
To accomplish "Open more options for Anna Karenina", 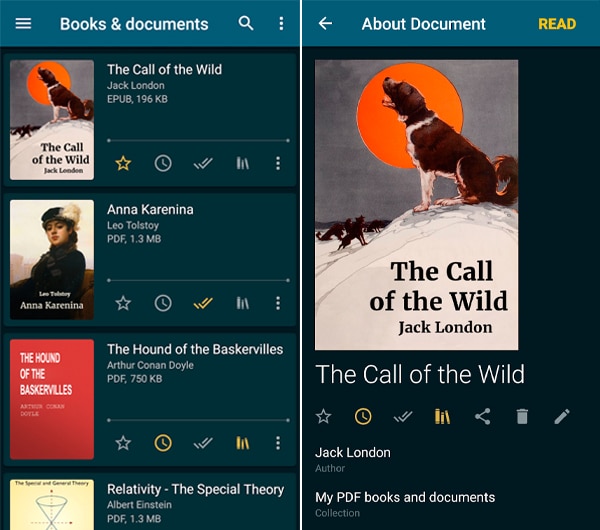I will tap(278, 303).
